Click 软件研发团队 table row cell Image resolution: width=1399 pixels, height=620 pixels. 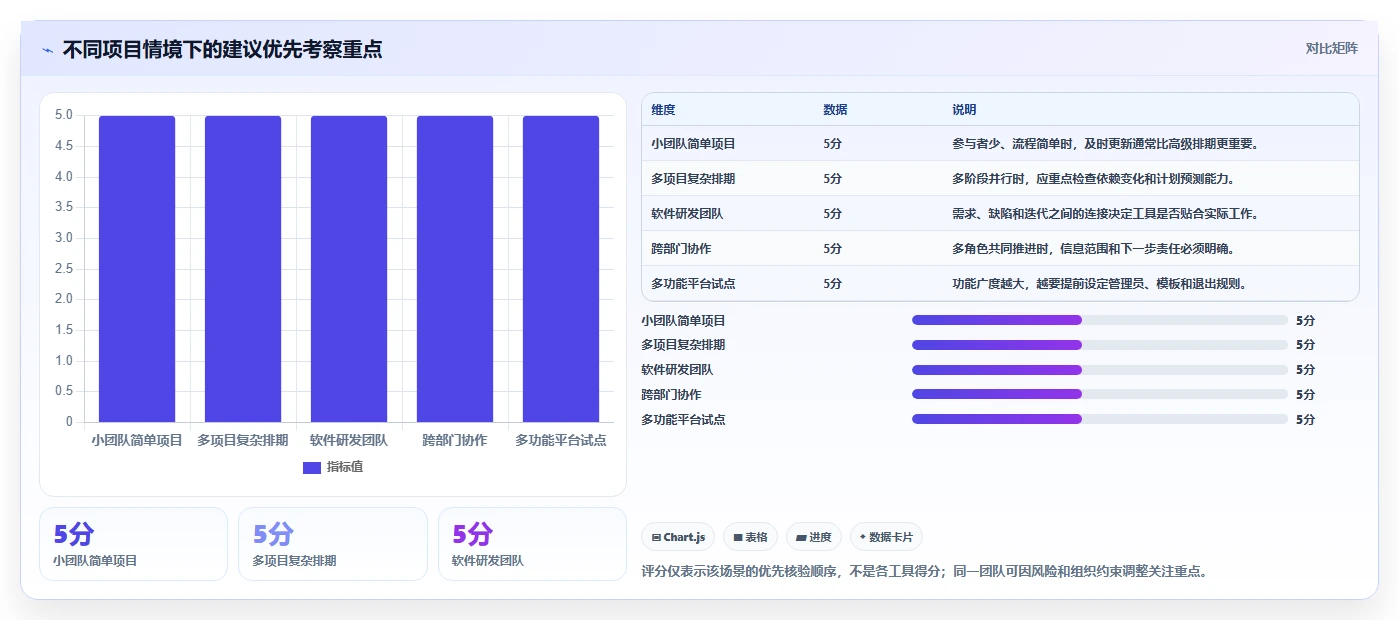tap(687, 214)
